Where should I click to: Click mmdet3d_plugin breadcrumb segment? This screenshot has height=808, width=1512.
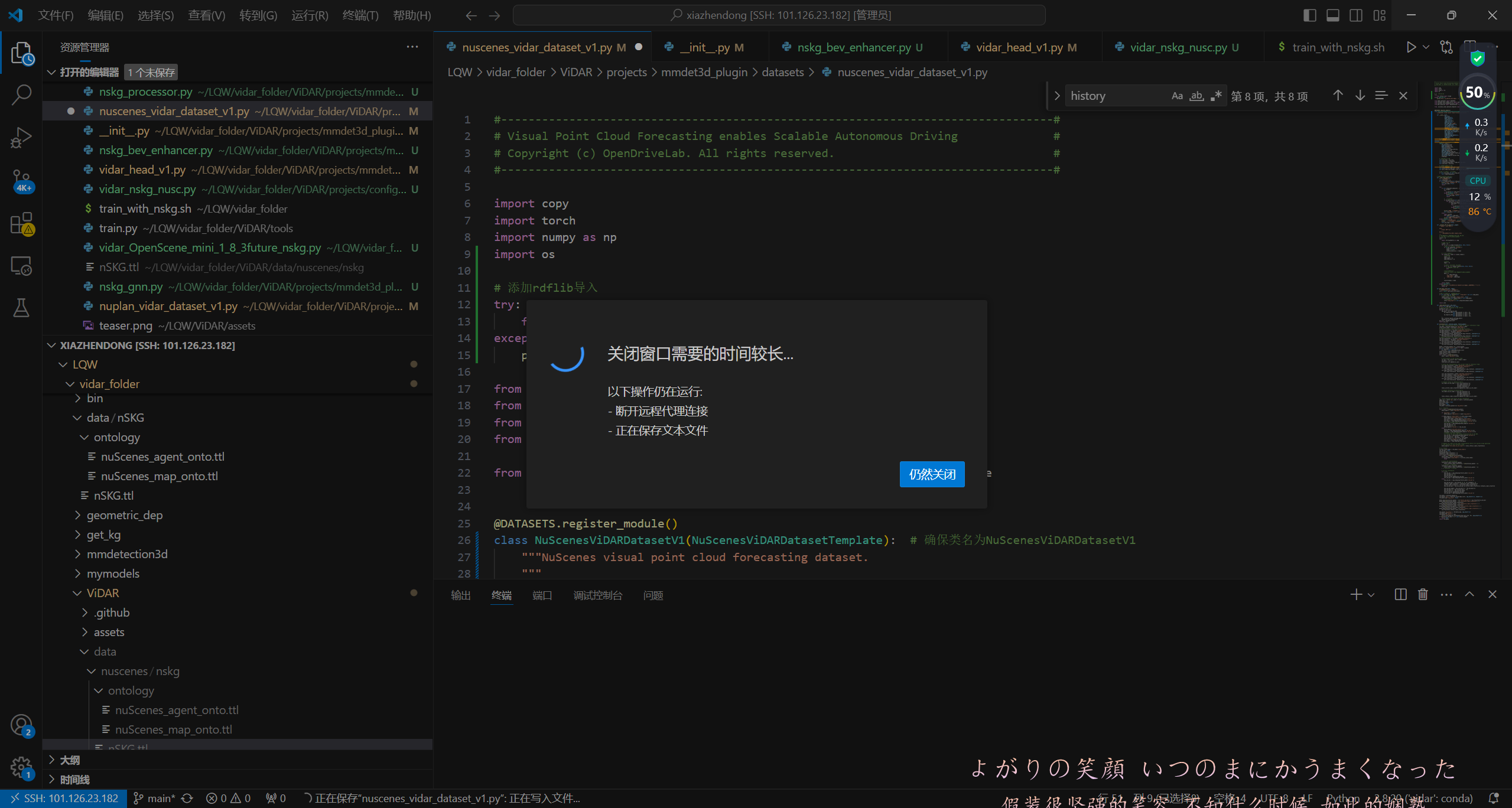(704, 72)
